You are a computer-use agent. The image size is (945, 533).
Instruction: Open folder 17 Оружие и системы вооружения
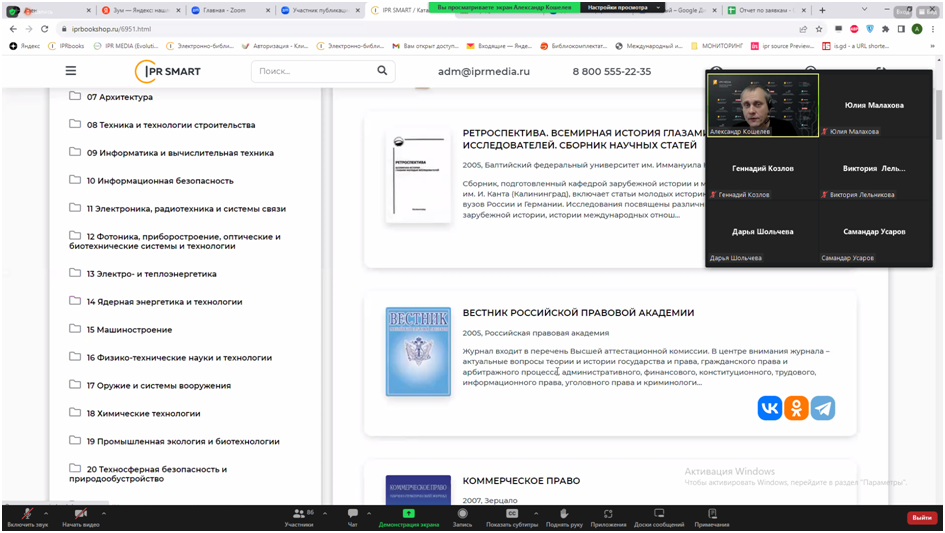pos(151,385)
